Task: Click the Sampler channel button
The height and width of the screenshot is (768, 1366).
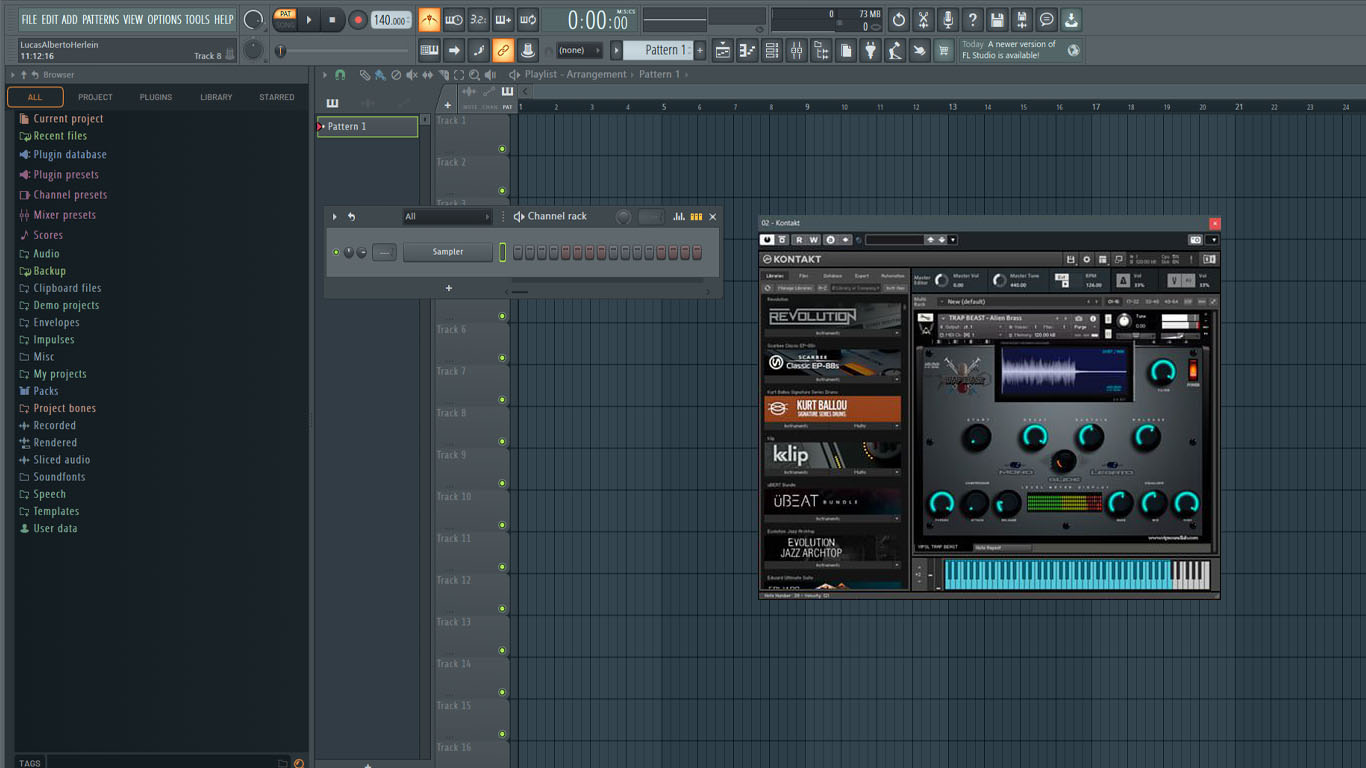Action: click(448, 252)
